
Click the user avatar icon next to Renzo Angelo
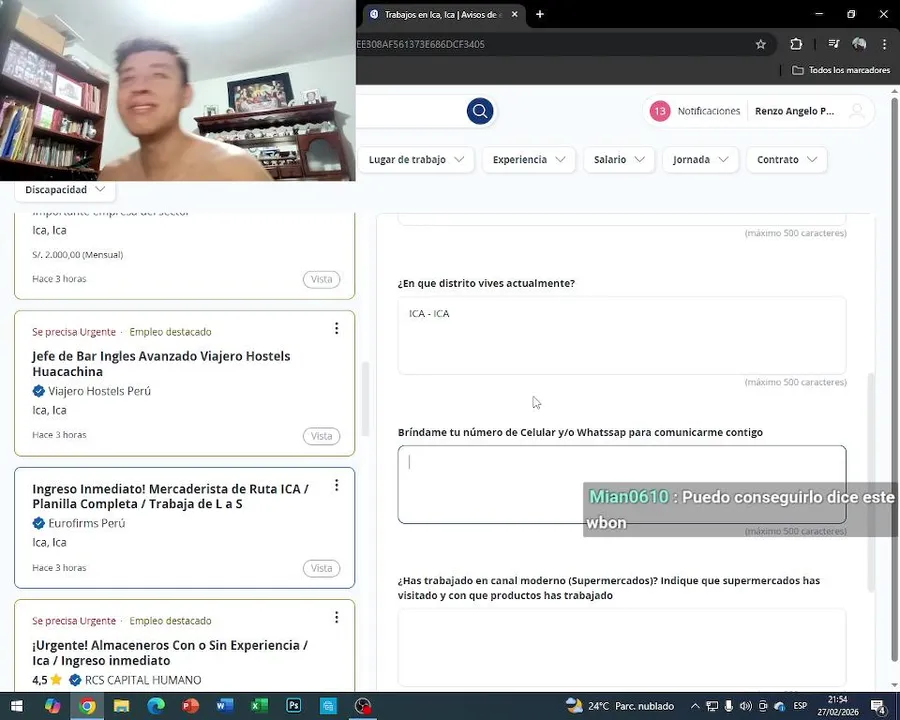(x=857, y=111)
